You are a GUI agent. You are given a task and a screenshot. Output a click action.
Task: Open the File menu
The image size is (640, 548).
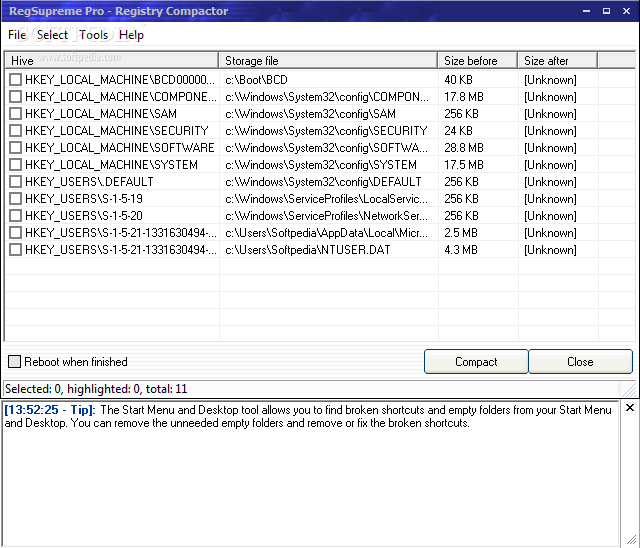tap(17, 35)
